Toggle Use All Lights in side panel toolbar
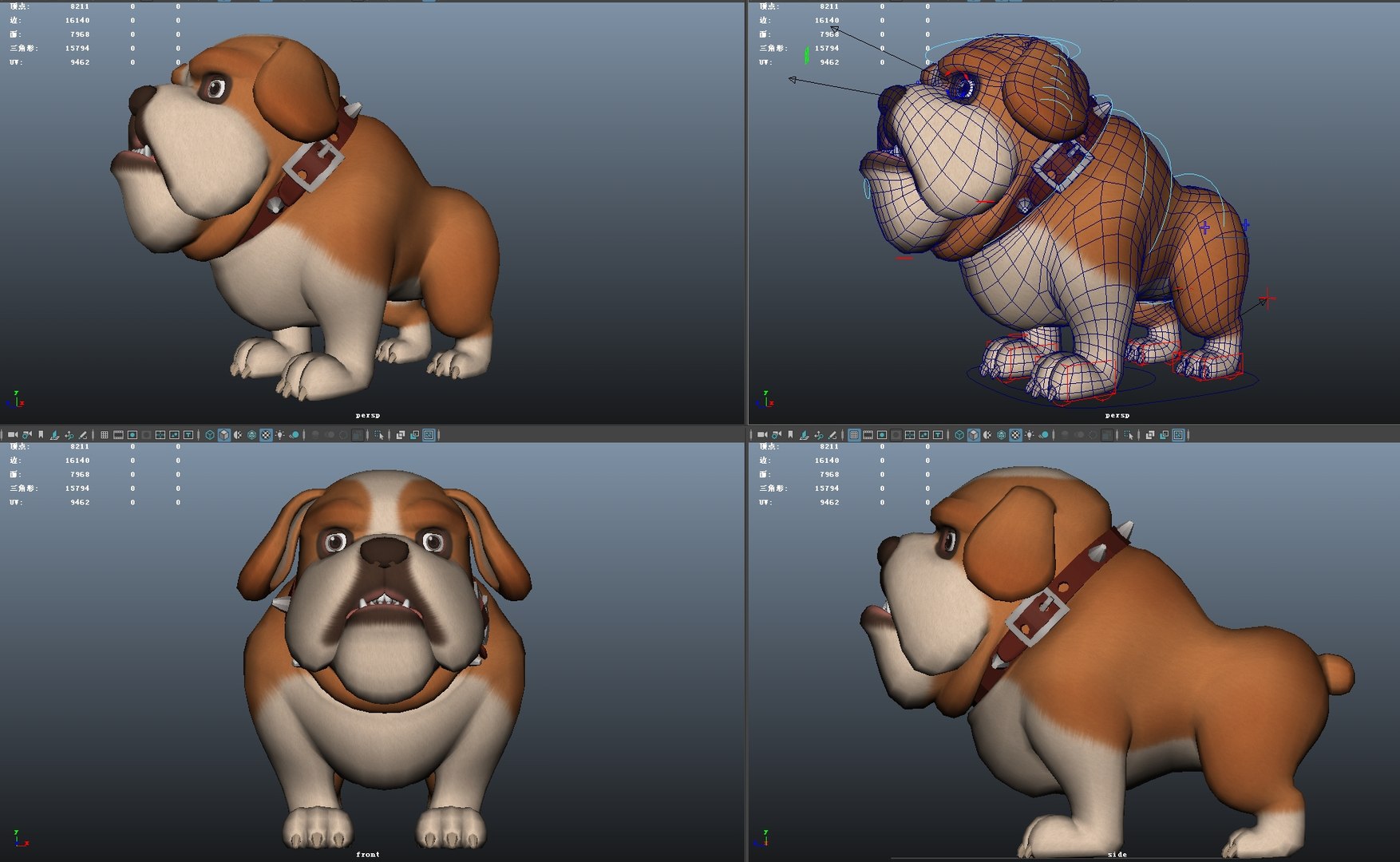Image resolution: width=1400 pixels, height=862 pixels. [x=1030, y=435]
